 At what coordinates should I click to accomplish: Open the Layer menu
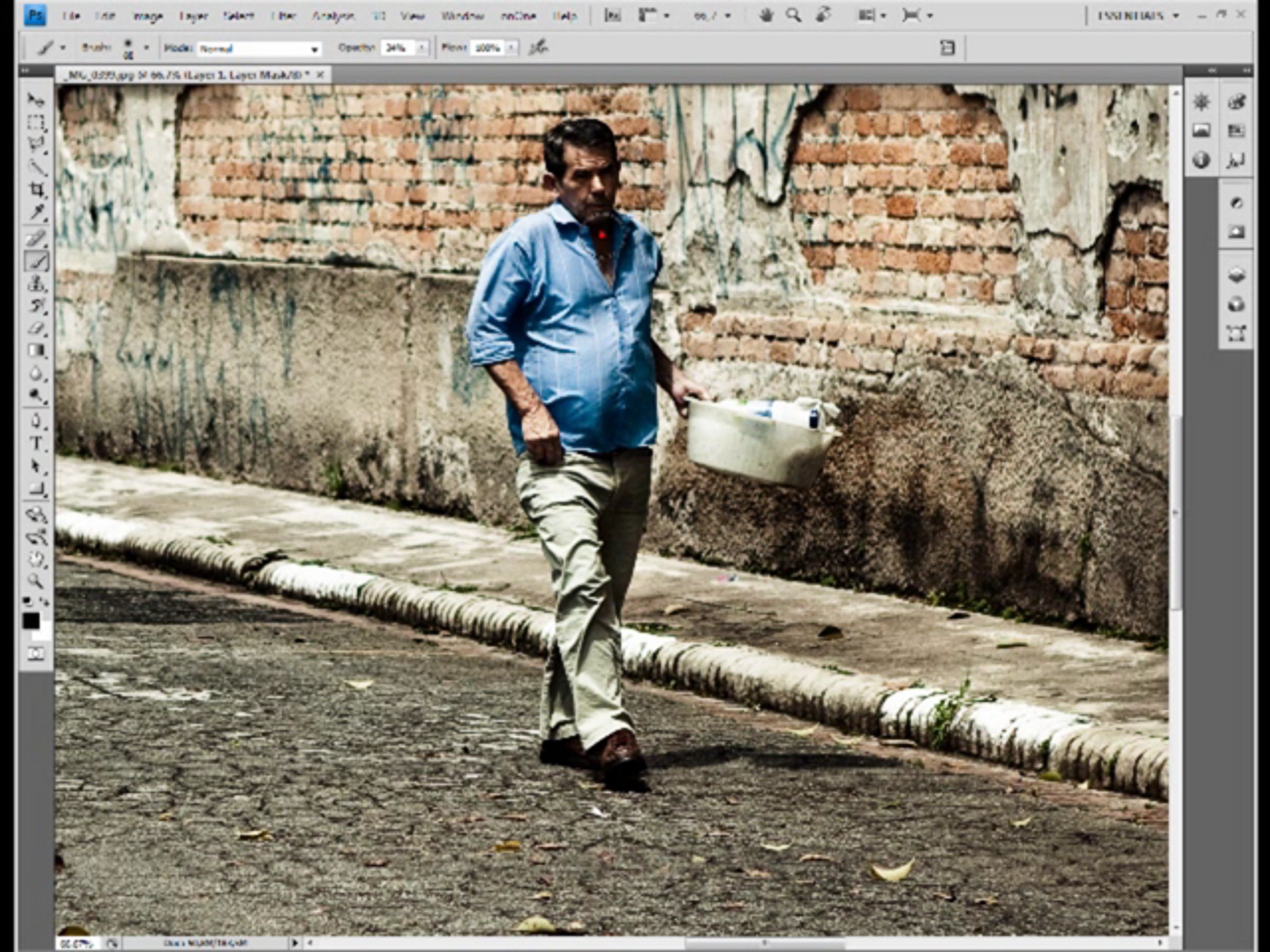click(x=193, y=16)
